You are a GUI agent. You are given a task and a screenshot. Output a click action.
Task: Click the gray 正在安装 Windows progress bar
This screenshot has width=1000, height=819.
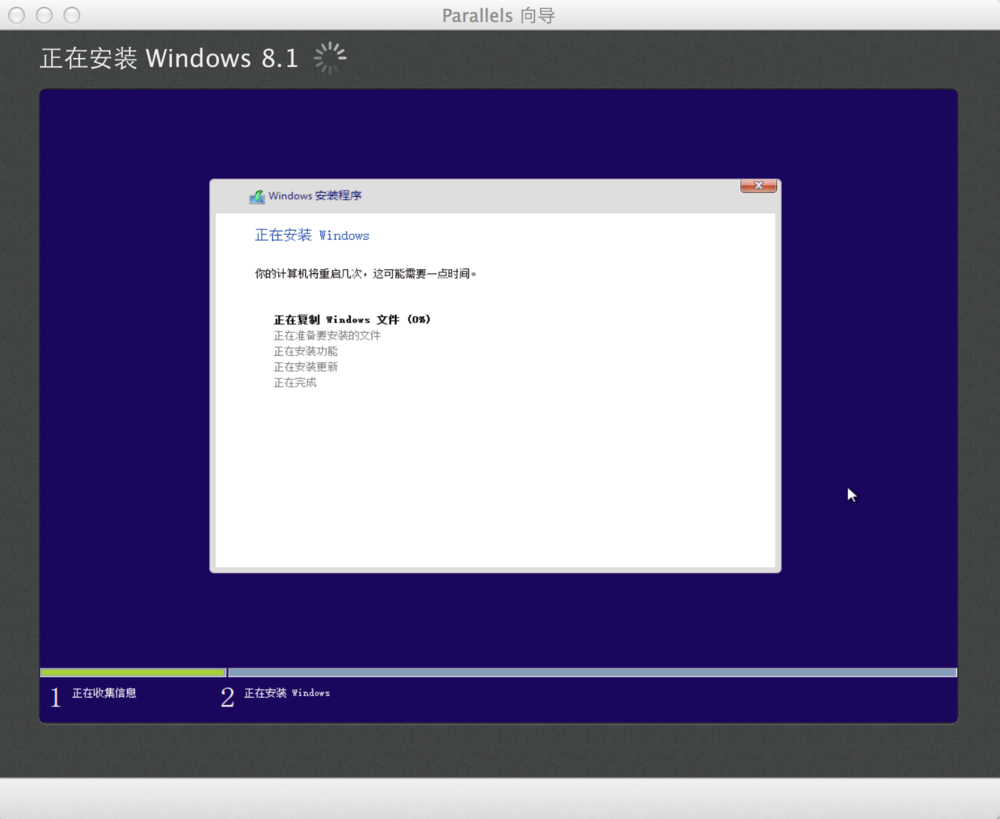coord(592,672)
